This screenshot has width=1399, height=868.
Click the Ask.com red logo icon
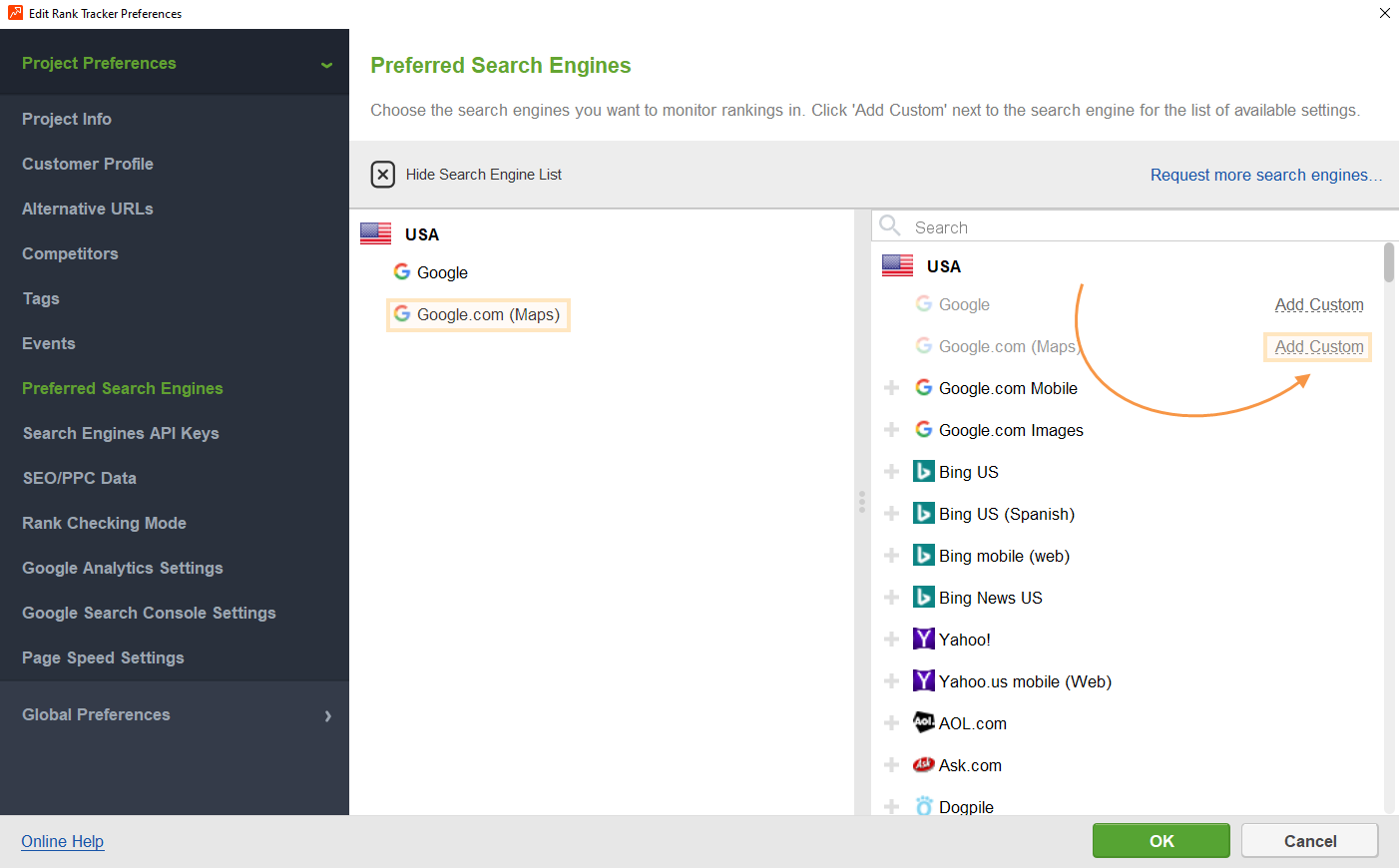point(924,764)
